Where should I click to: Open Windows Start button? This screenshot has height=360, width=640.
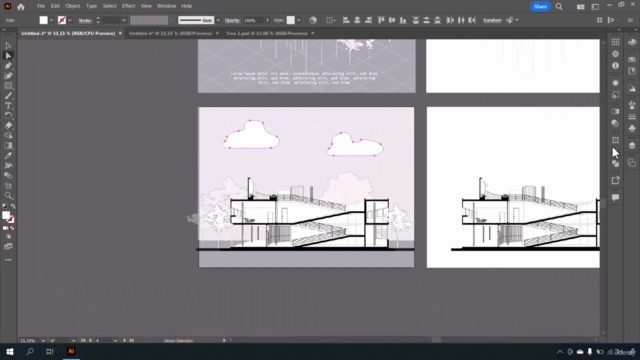tap(10, 351)
